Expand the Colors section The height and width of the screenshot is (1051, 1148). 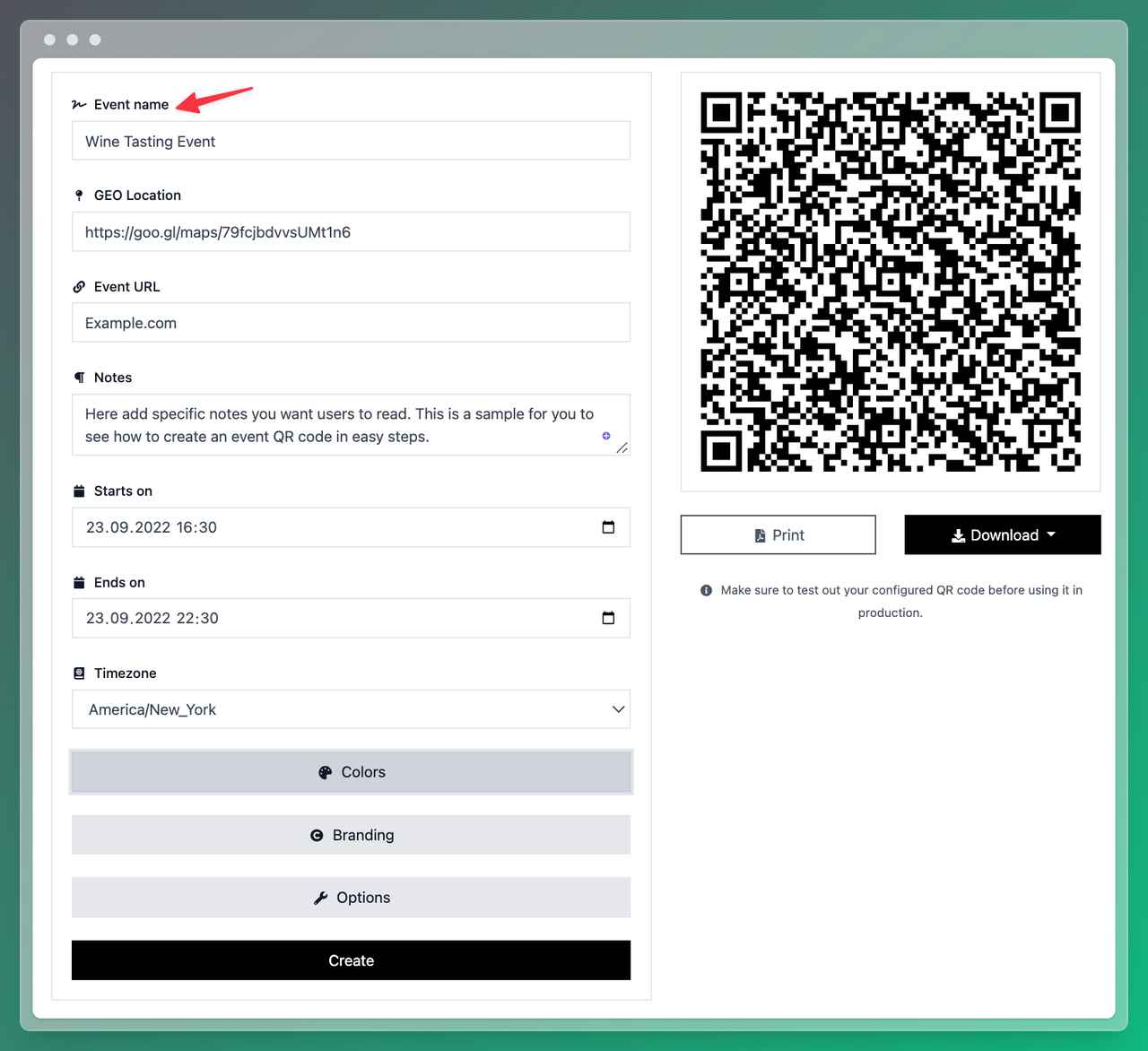[351, 772]
